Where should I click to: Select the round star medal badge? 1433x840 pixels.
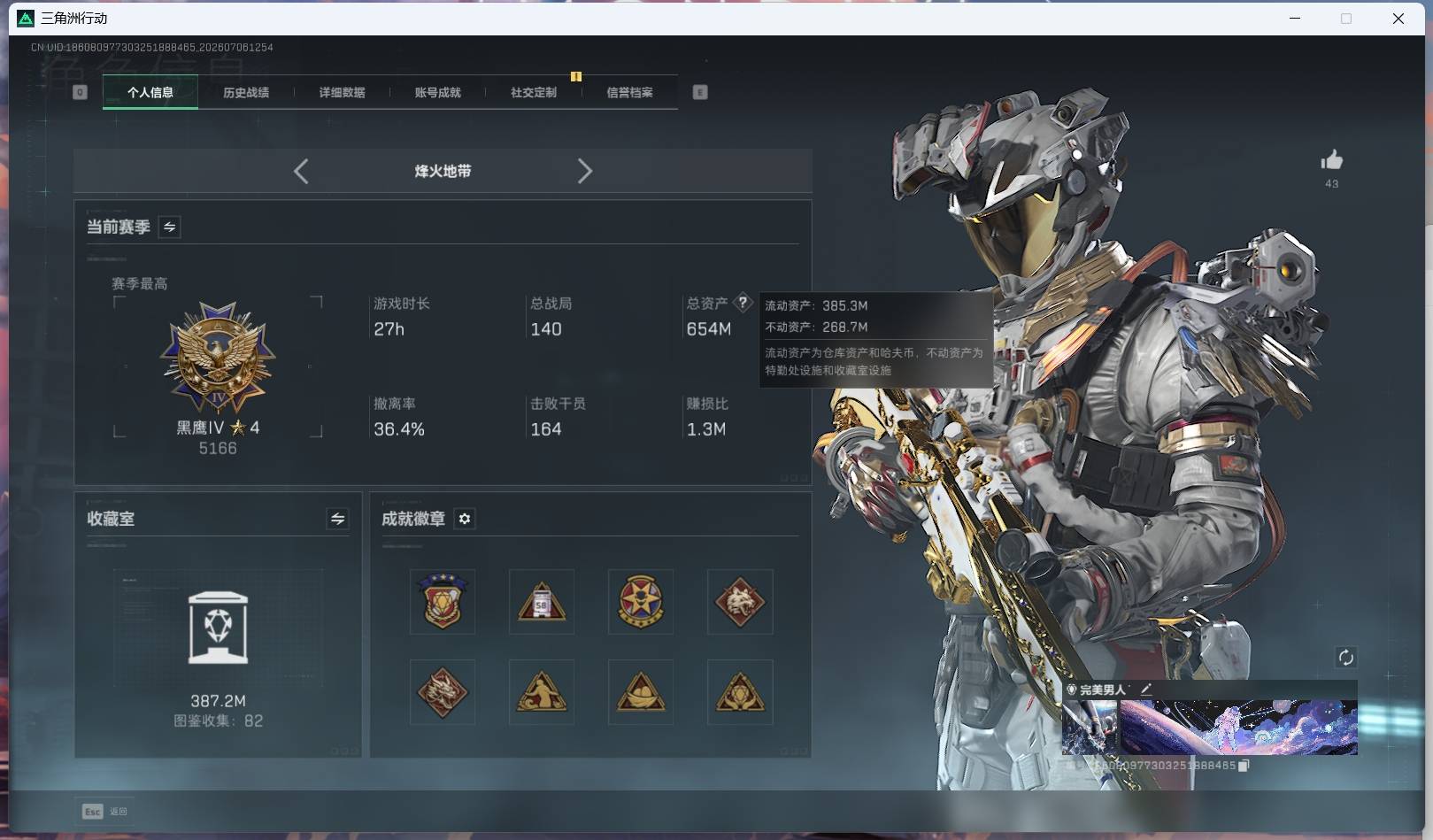tap(641, 602)
